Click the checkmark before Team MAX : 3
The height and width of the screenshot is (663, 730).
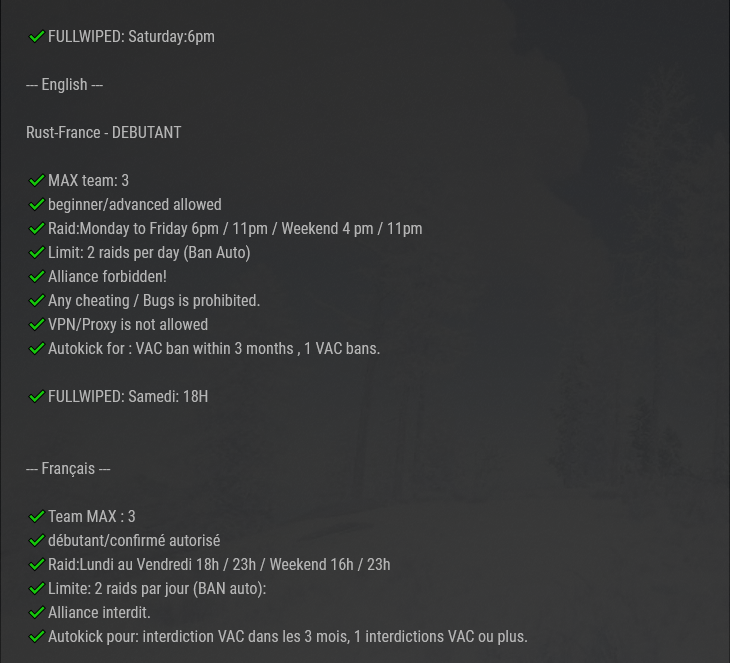pos(36,516)
